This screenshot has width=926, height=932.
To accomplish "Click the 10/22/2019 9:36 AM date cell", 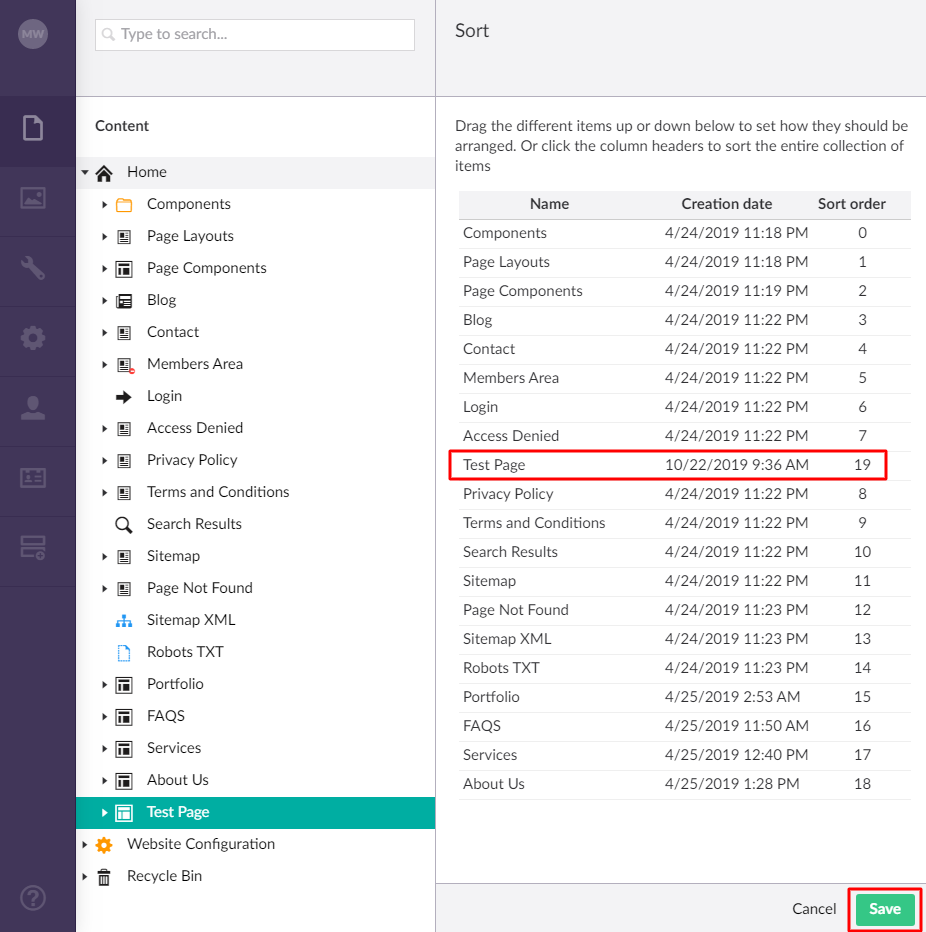I will [x=736, y=465].
